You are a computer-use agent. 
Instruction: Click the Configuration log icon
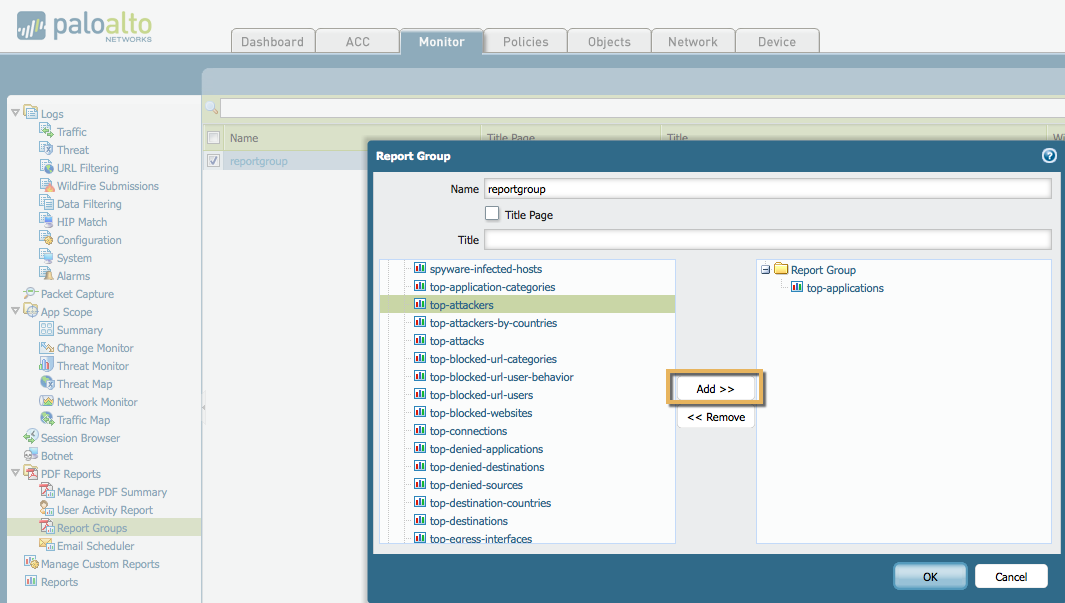coord(46,238)
